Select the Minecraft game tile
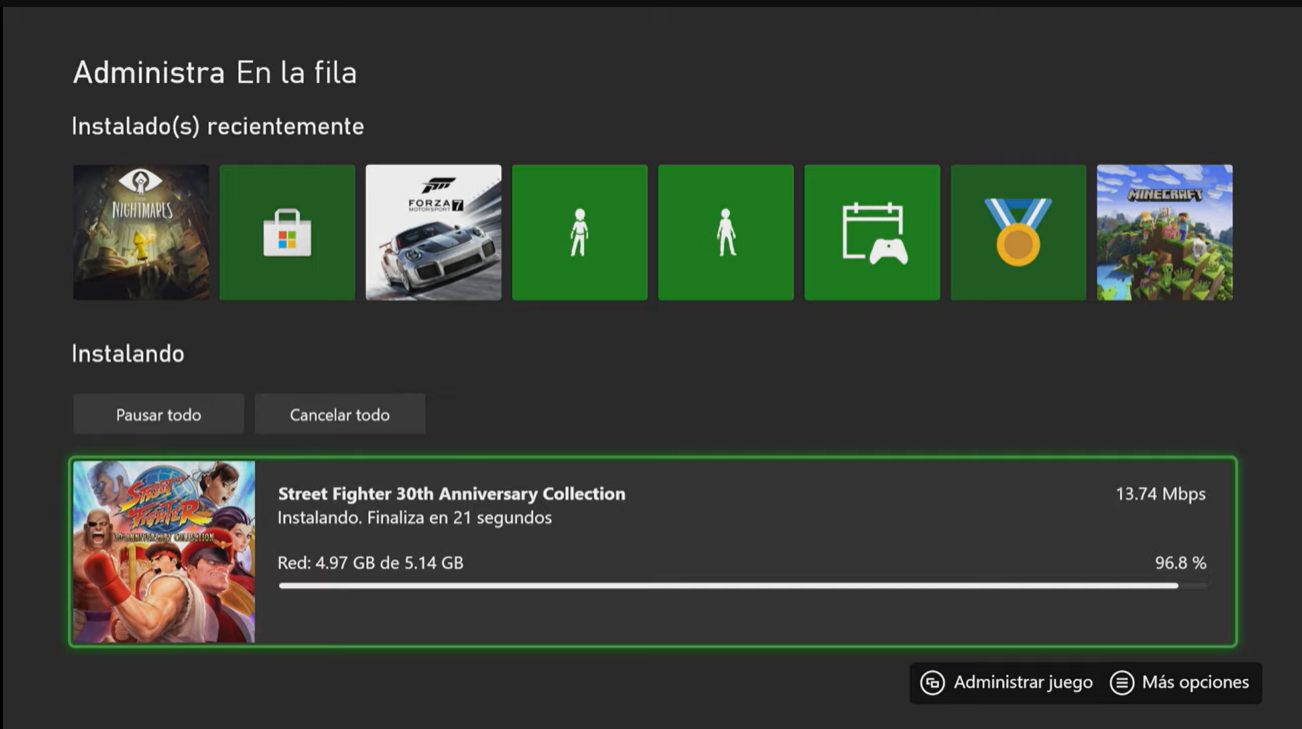 pos(1164,233)
